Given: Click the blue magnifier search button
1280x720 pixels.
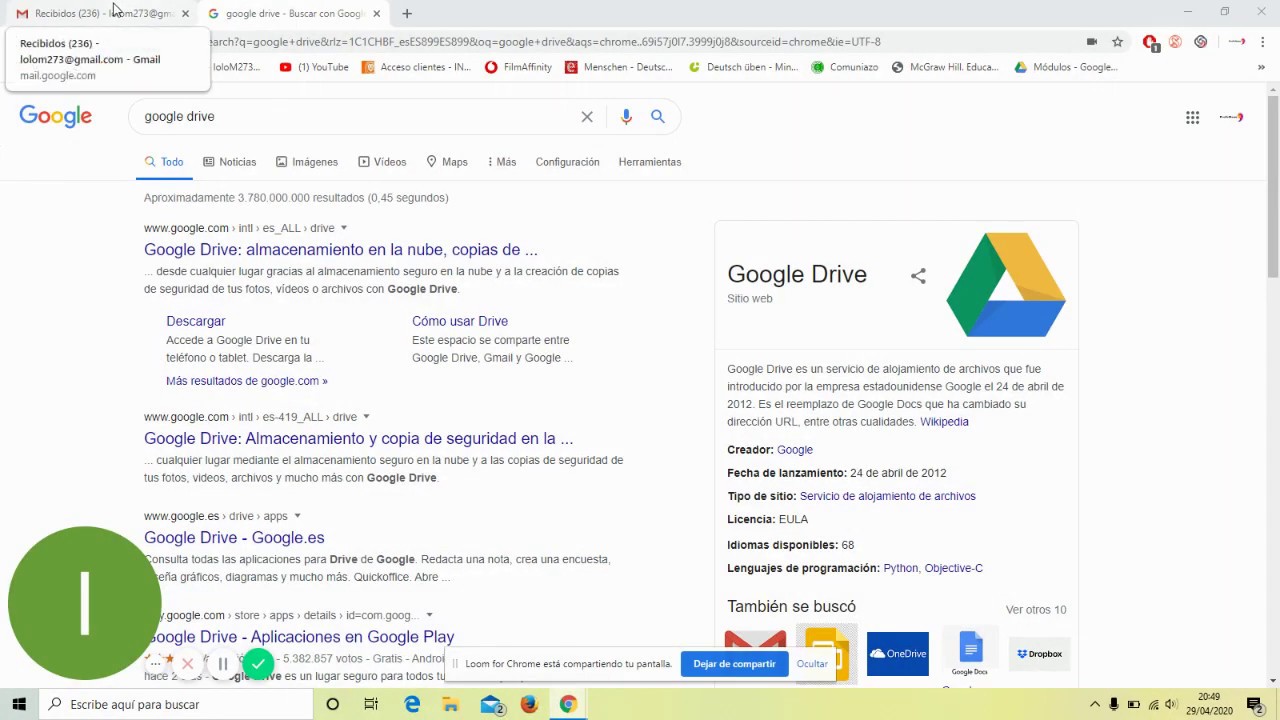Looking at the screenshot, I should tap(658, 116).
